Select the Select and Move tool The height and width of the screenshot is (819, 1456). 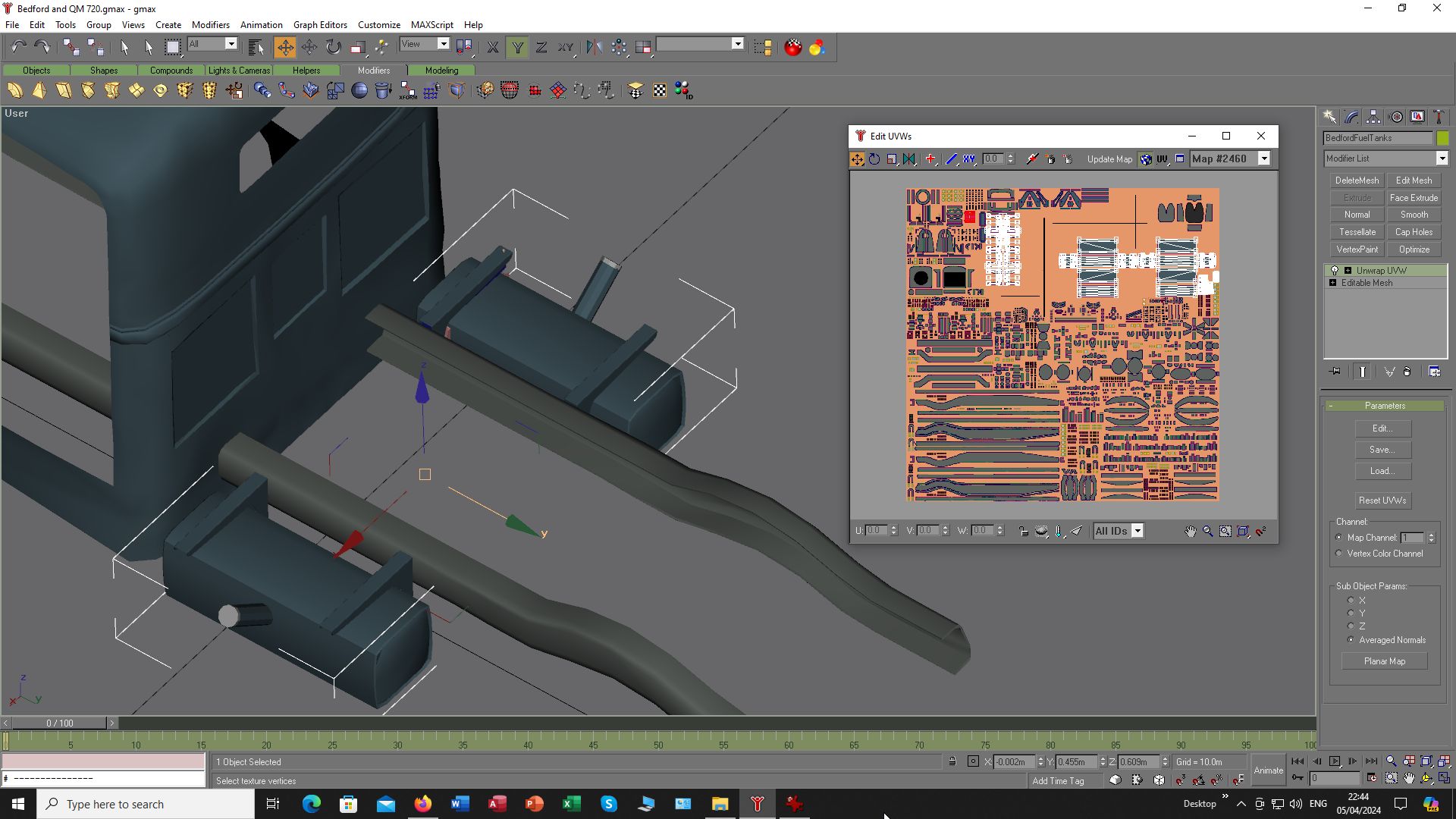coord(285,47)
